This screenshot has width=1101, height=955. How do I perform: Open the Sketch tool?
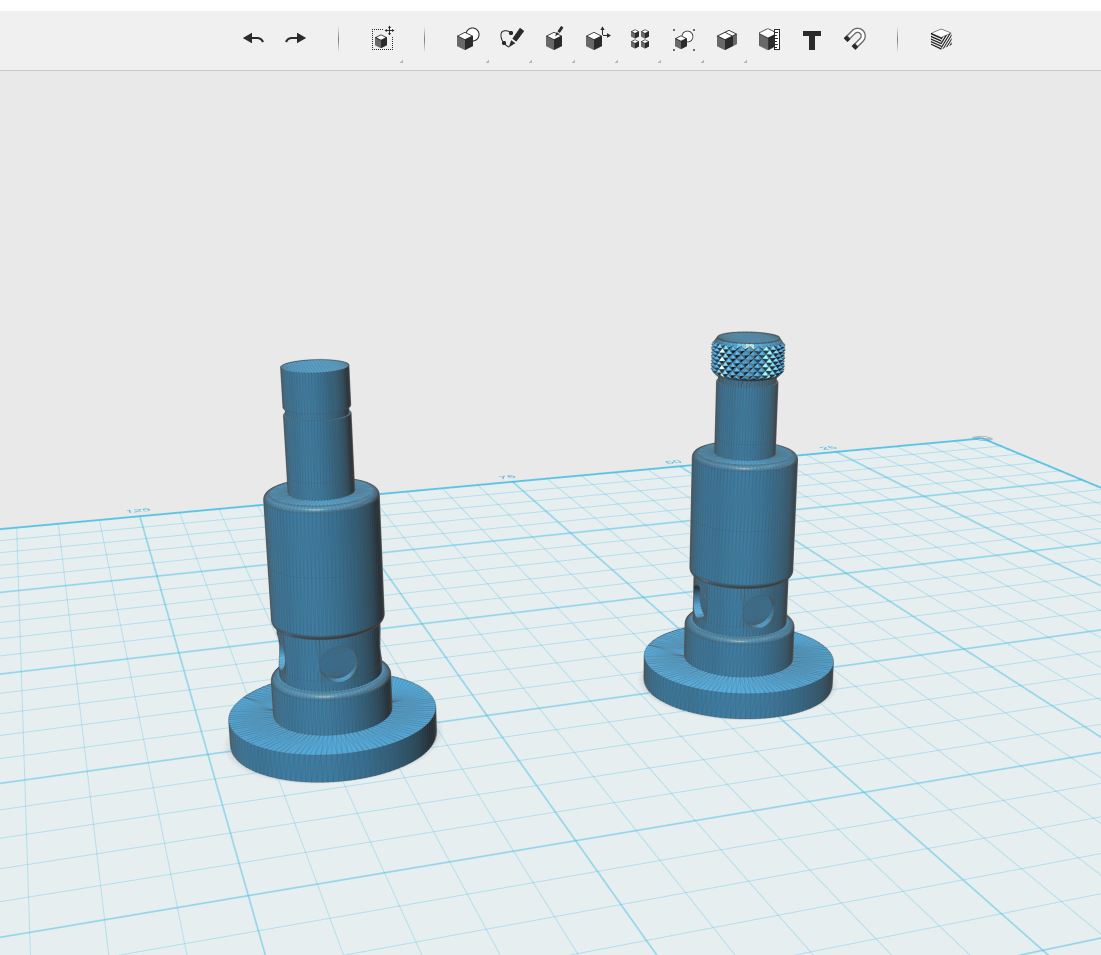511,39
